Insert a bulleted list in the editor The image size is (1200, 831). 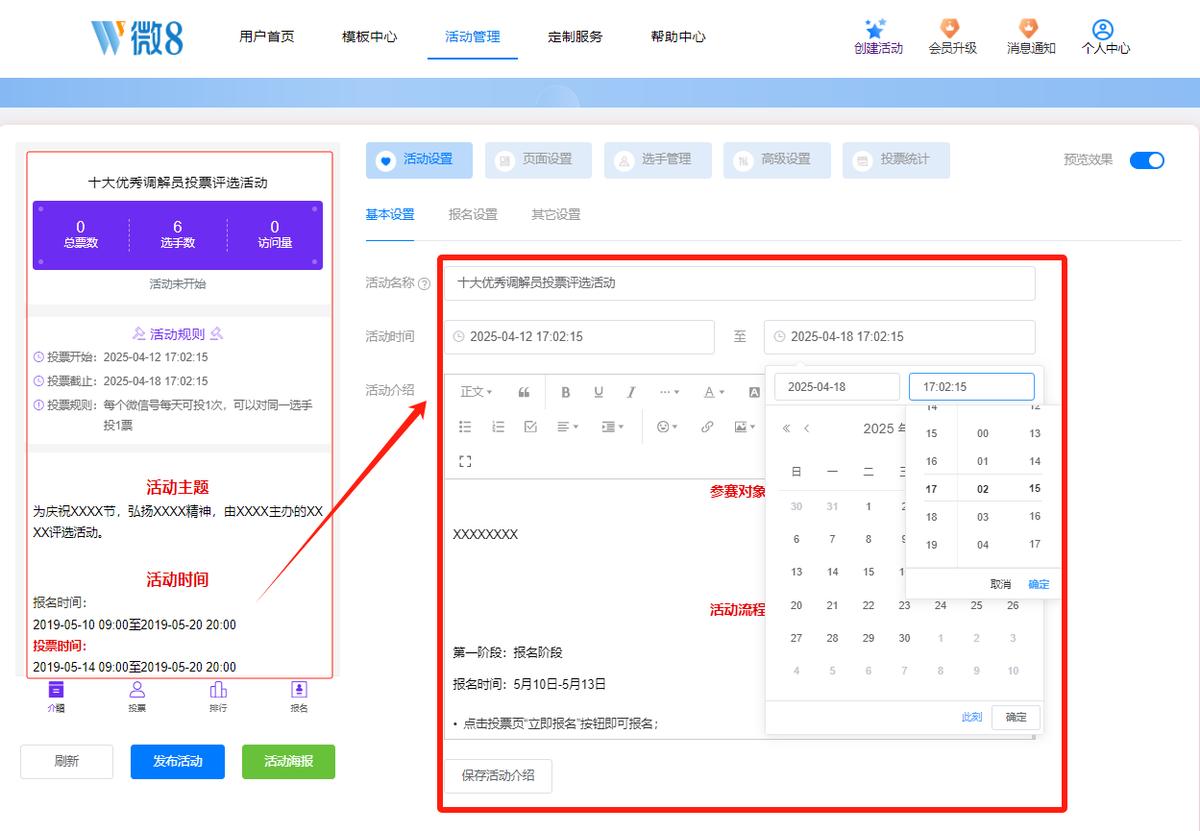tap(465, 426)
